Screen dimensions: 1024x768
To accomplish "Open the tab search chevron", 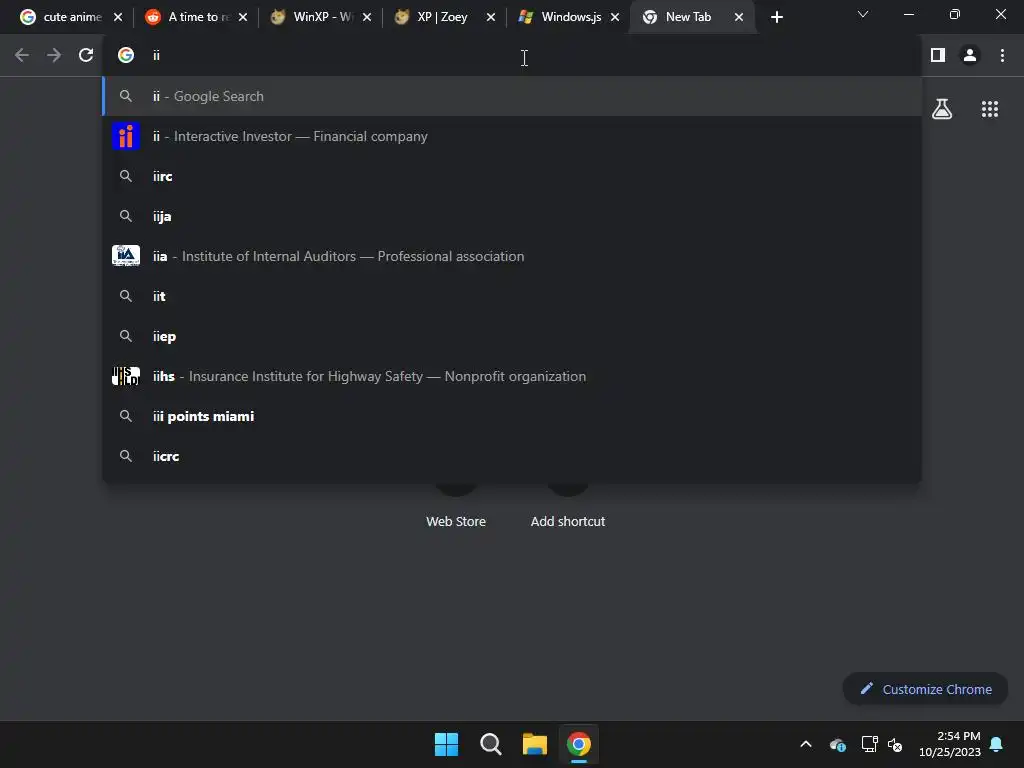I will (x=863, y=14).
